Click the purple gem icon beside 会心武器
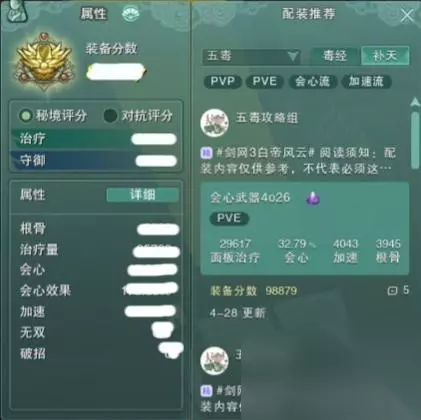The width and height of the screenshot is (421, 420). 313,198
